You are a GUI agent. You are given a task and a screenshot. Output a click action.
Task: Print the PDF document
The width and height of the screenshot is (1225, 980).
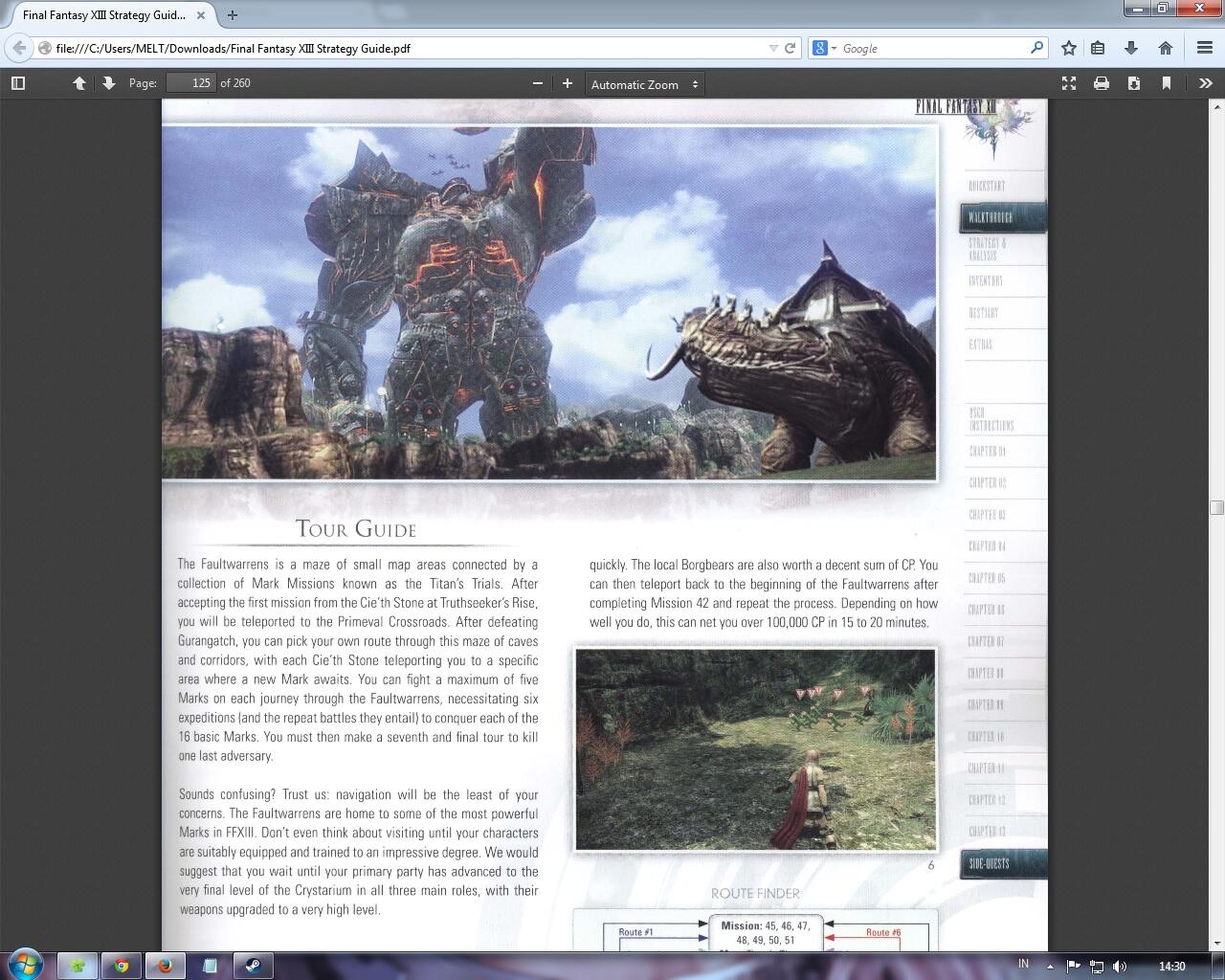(x=1102, y=83)
